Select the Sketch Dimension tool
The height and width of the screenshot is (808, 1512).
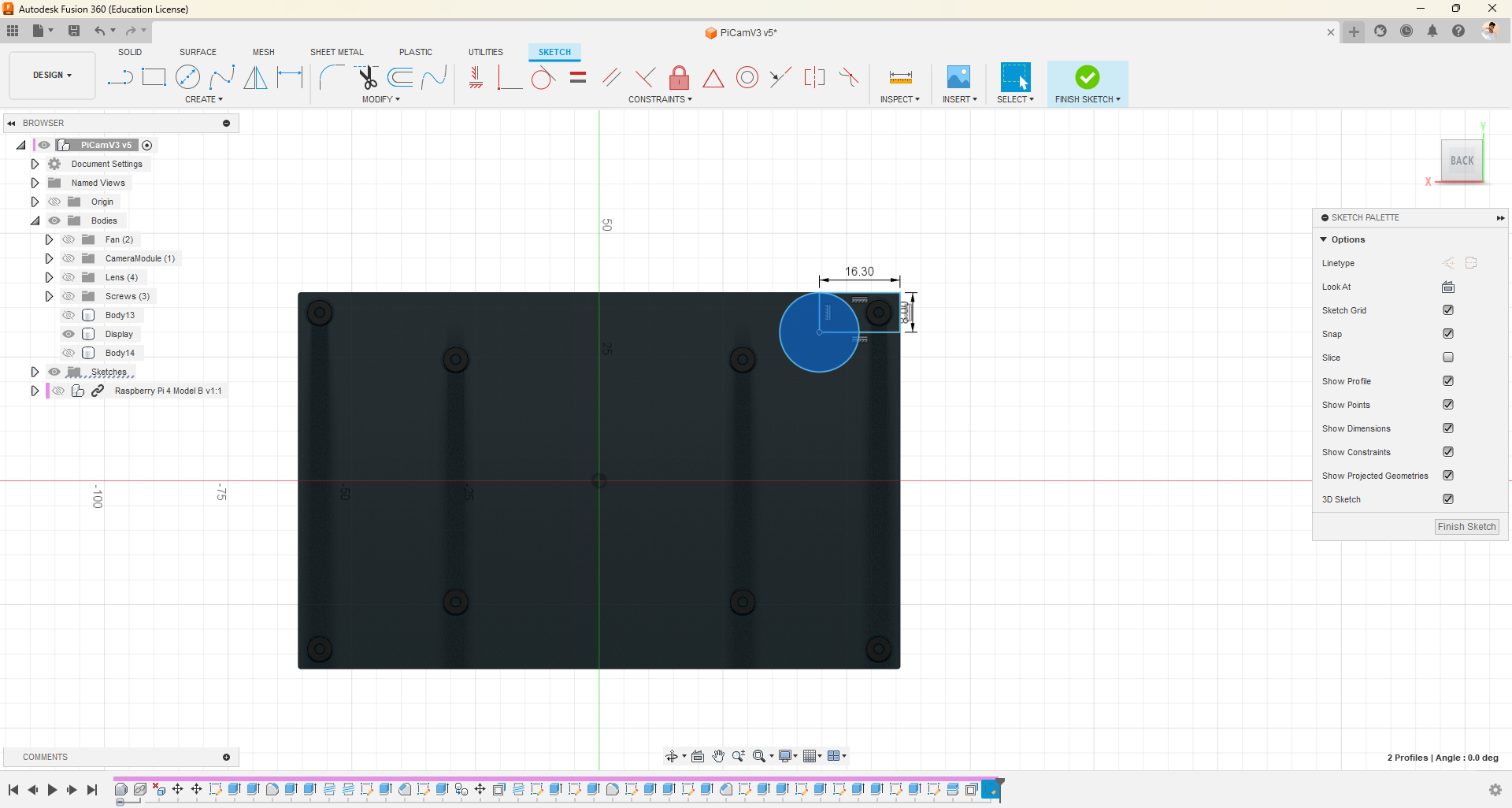290,77
